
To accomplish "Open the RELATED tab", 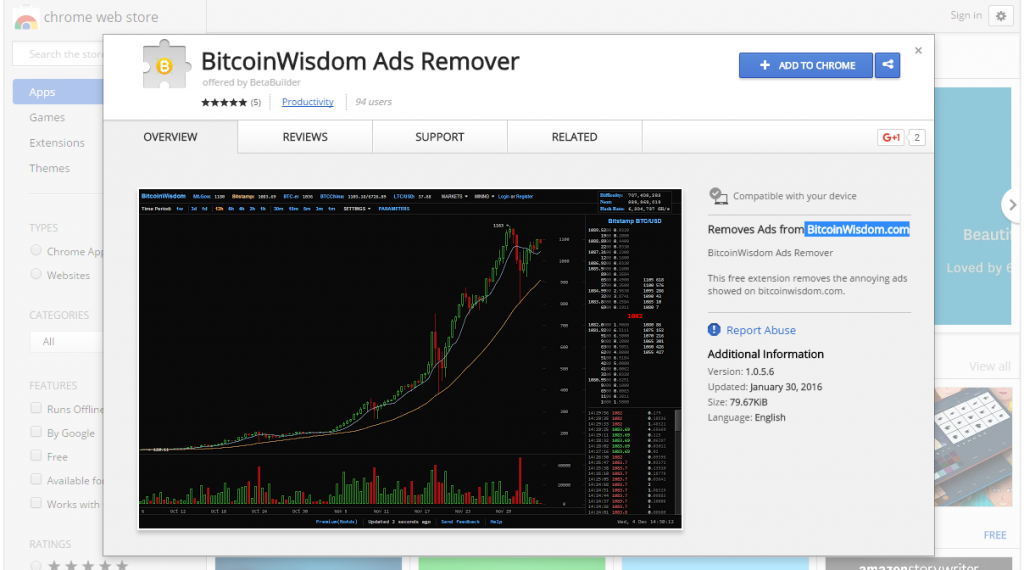I will [x=574, y=137].
